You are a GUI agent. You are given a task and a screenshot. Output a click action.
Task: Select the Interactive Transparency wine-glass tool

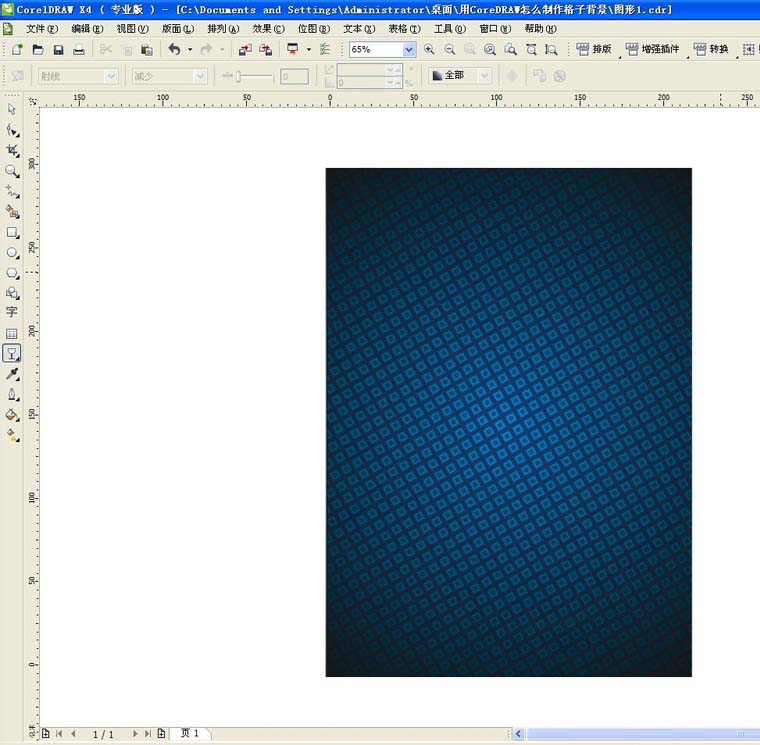tap(12, 353)
